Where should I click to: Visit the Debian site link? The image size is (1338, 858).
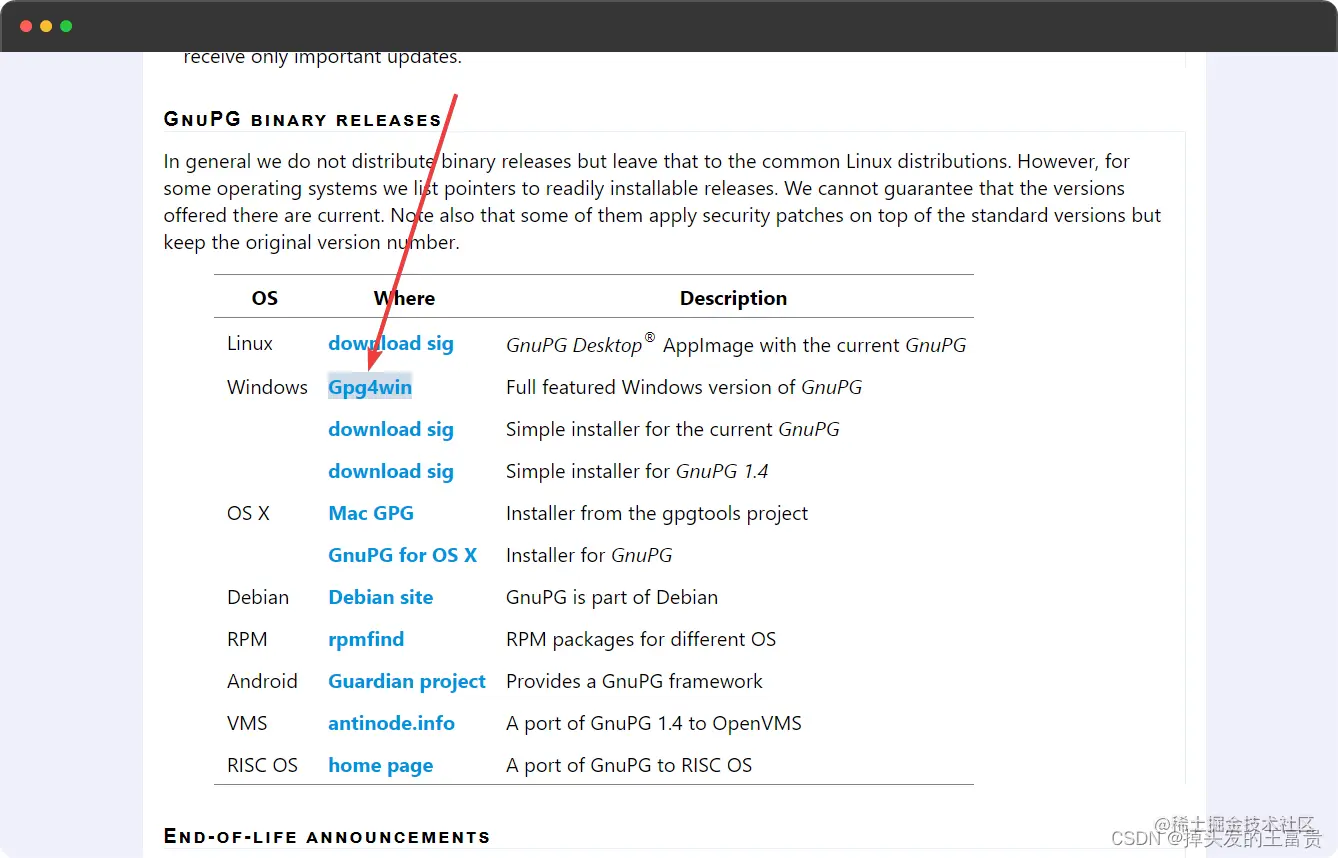pos(381,597)
